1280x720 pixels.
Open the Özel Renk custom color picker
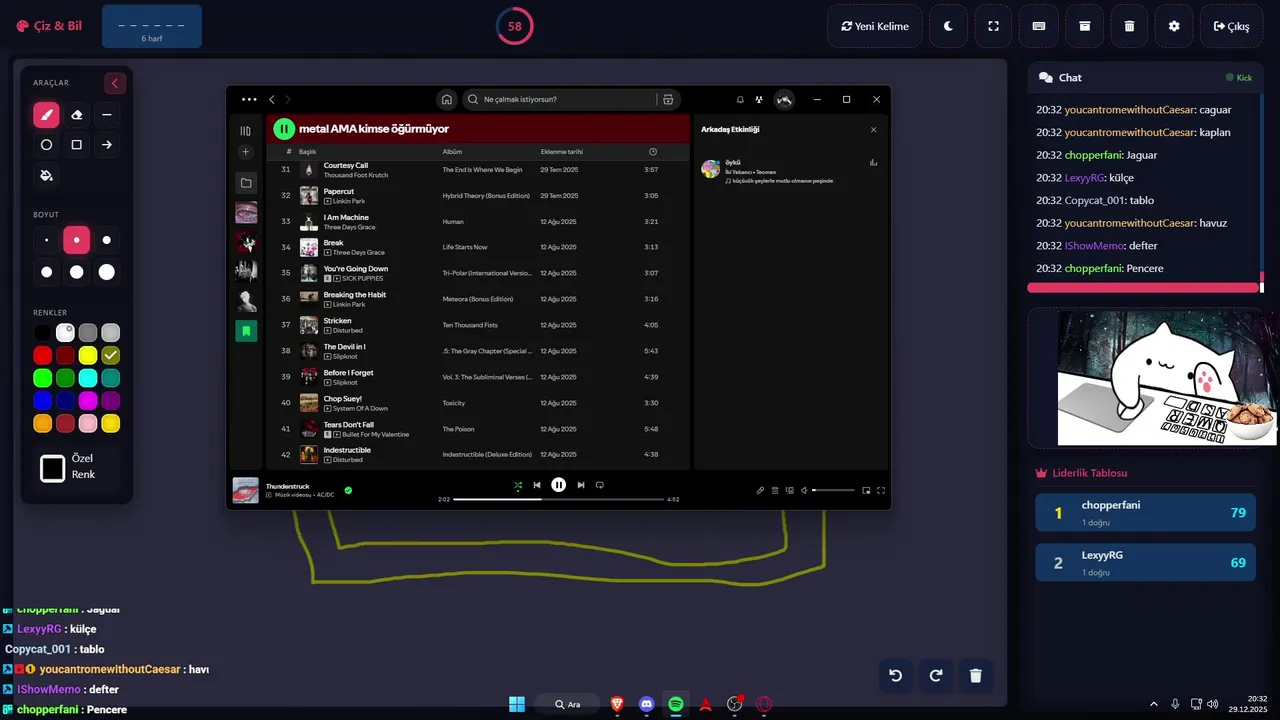point(53,467)
